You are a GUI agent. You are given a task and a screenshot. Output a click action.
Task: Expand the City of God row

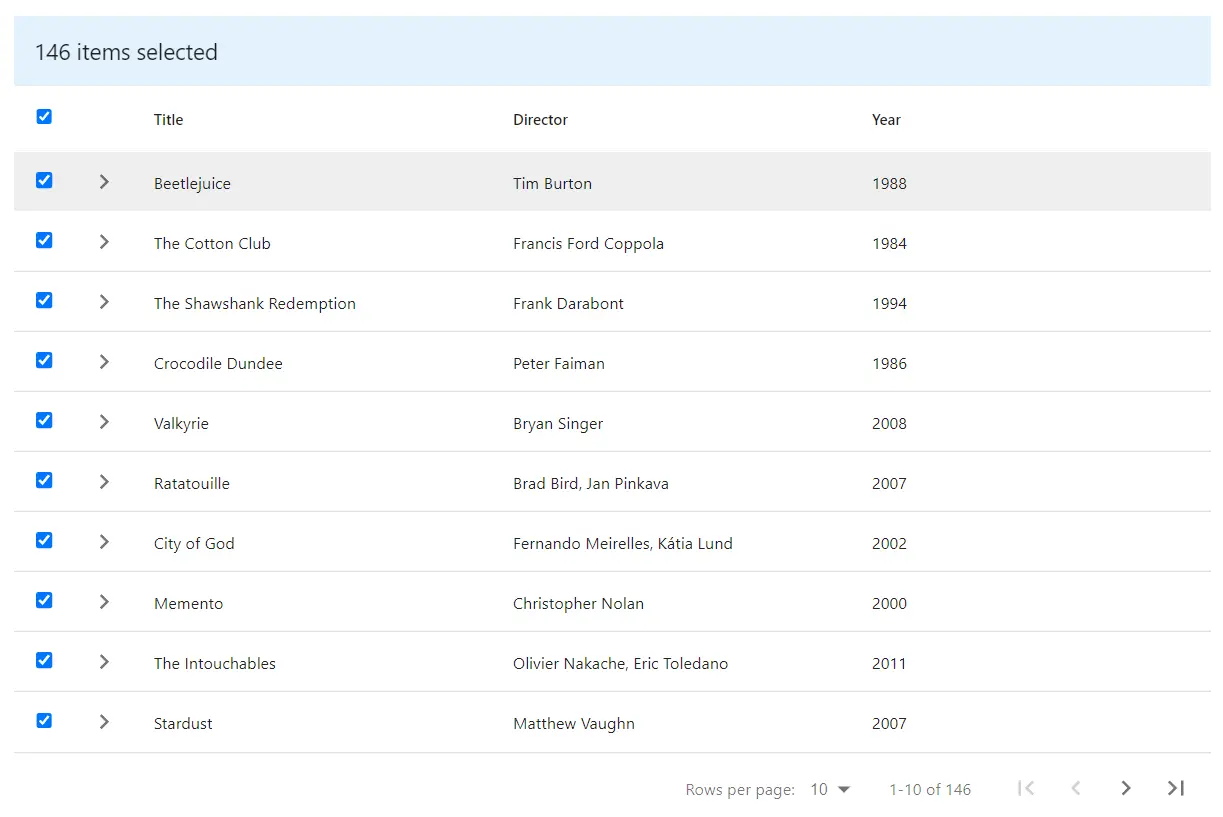tap(104, 542)
